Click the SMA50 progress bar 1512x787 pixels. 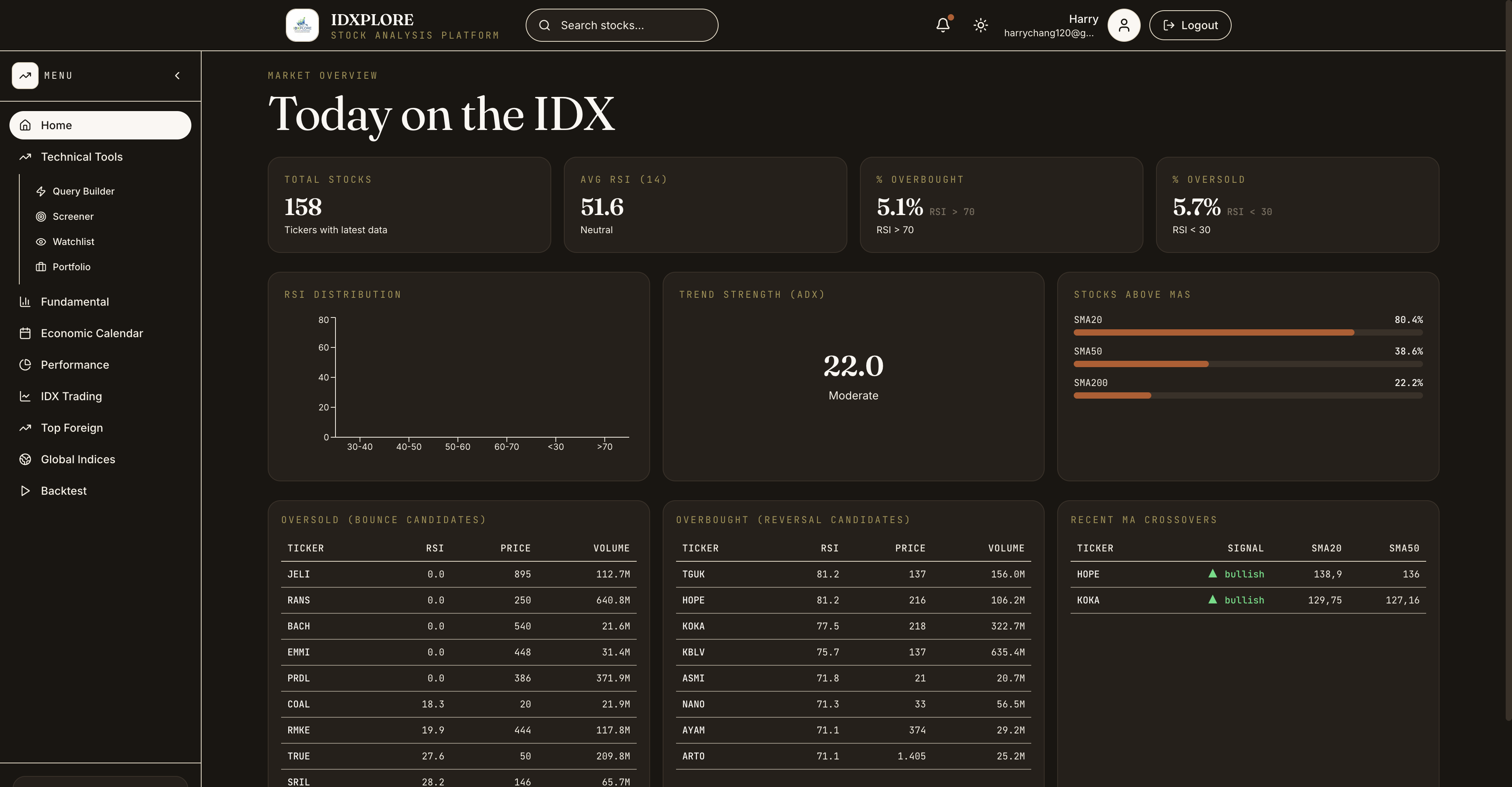click(1248, 364)
